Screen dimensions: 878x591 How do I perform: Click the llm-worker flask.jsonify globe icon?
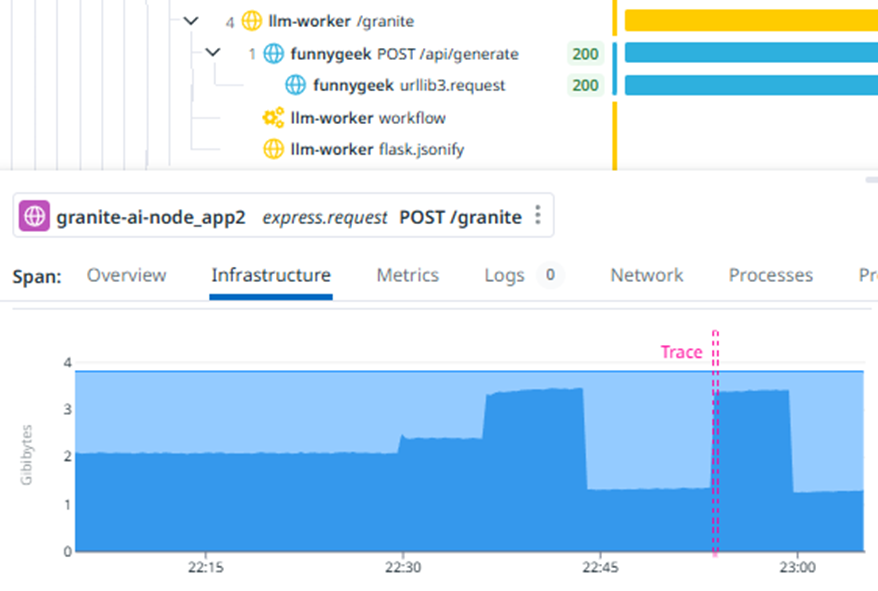coord(273,150)
